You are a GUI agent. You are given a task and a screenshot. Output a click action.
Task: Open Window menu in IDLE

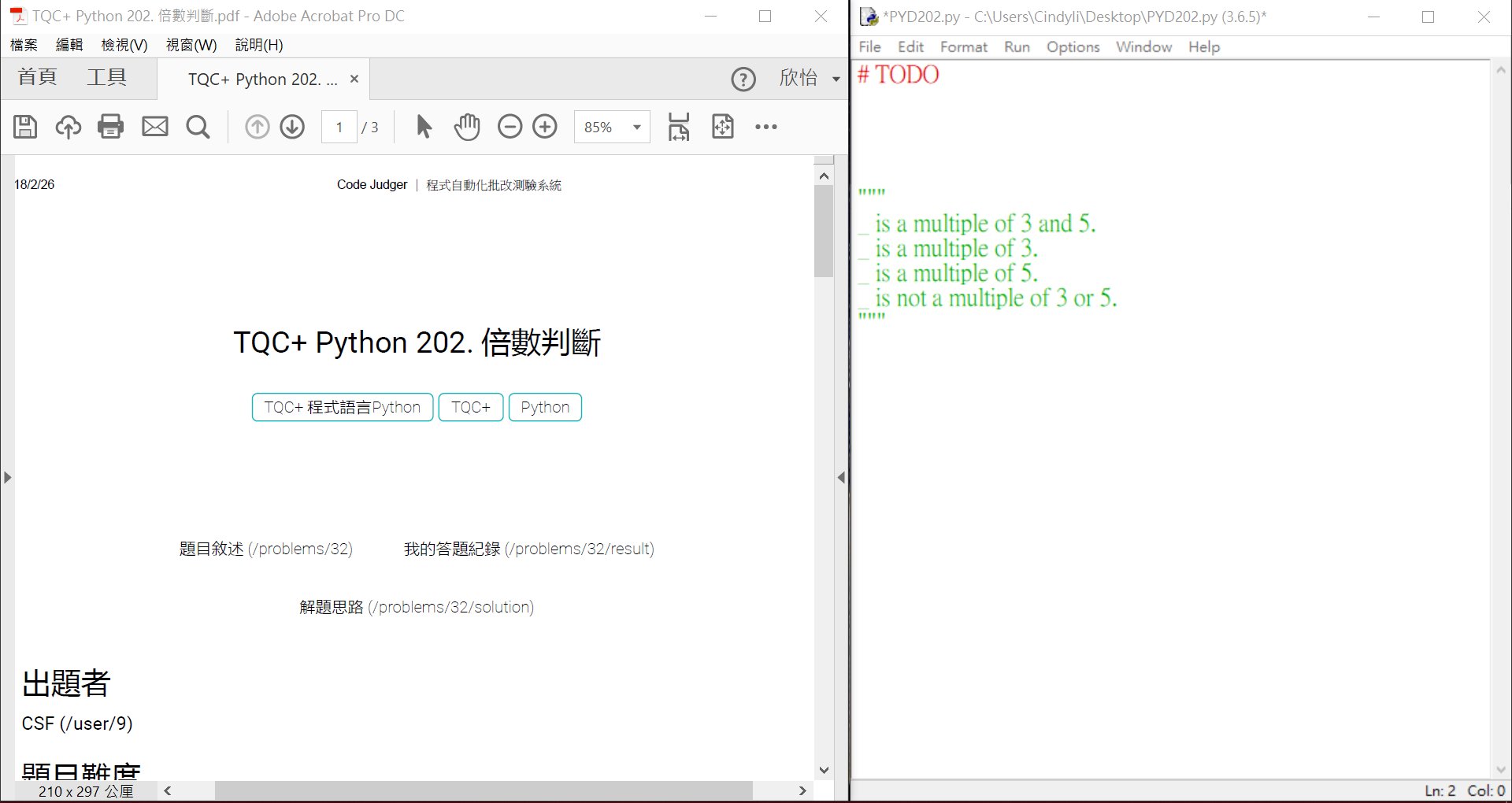click(x=1143, y=46)
